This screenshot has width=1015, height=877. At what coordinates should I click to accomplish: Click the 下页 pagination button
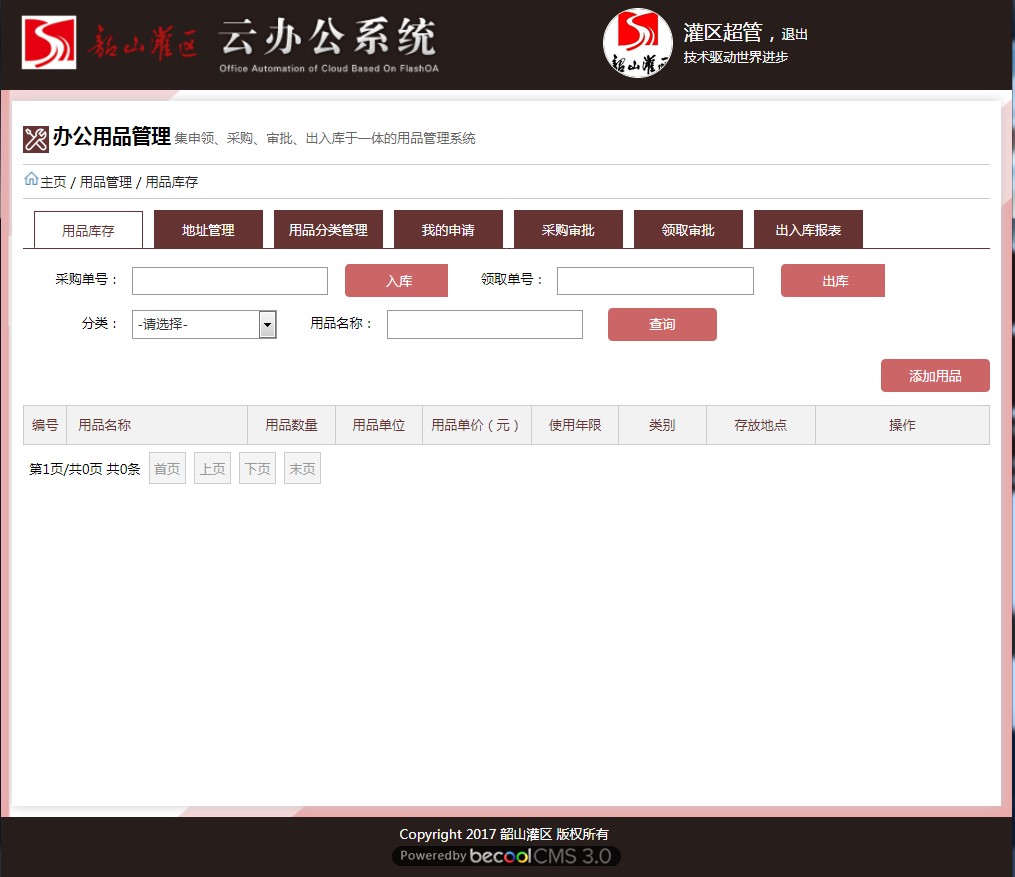(x=257, y=468)
